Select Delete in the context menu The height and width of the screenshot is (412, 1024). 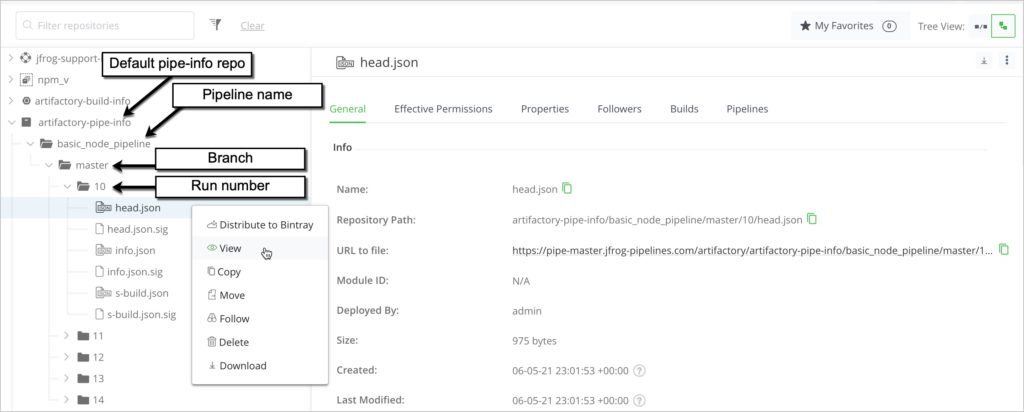pyautogui.click(x=260, y=342)
